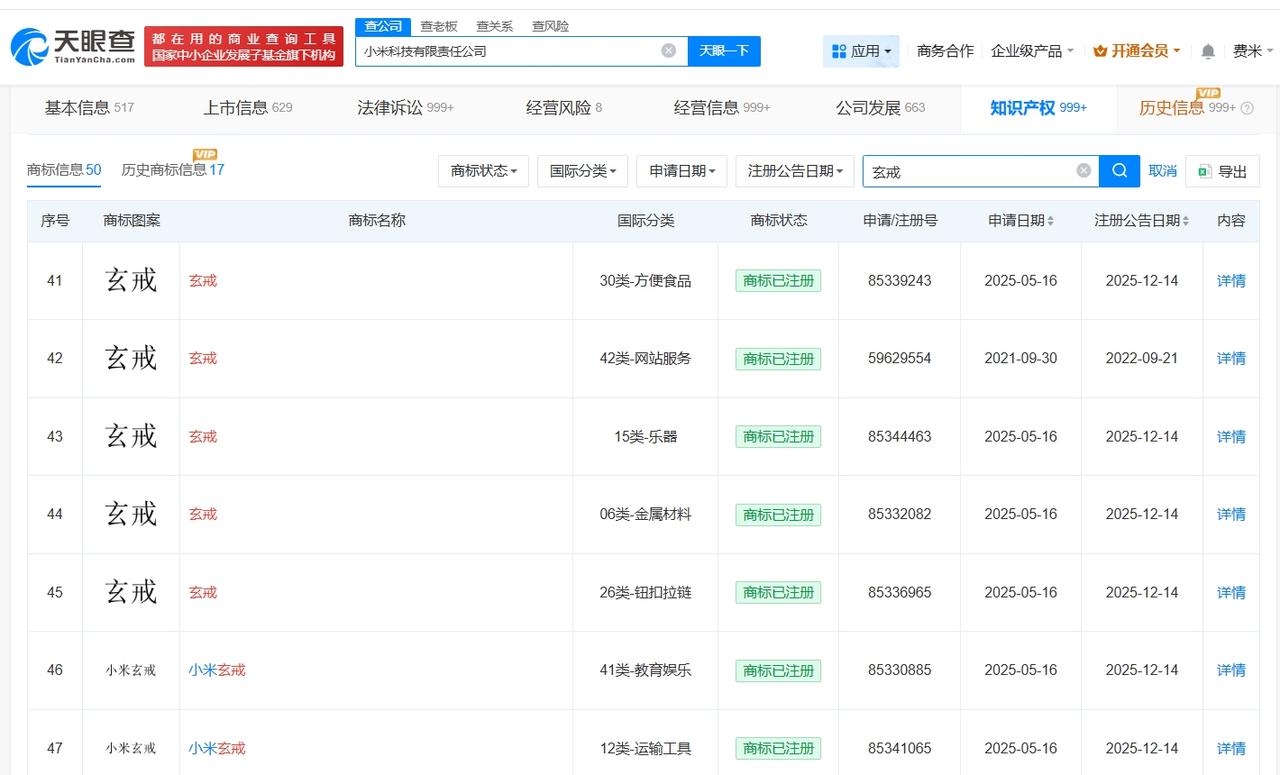Expand the 商标状态 filter dropdown
This screenshot has width=1280, height=775.
tap(483, 171)
